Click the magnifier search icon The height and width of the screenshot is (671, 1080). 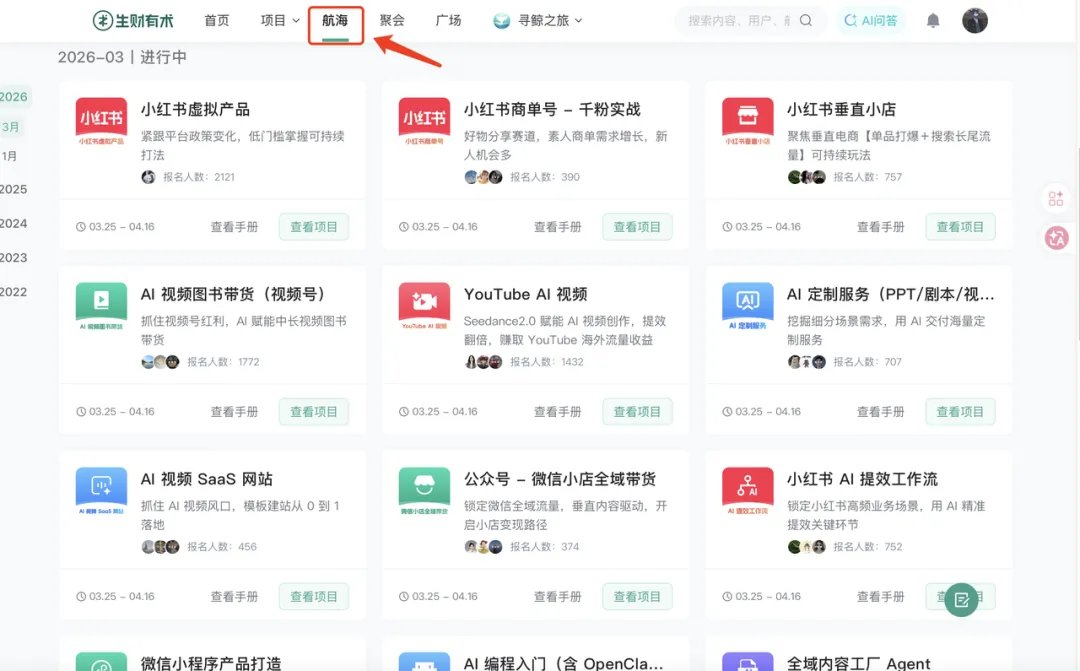(806, 21)
